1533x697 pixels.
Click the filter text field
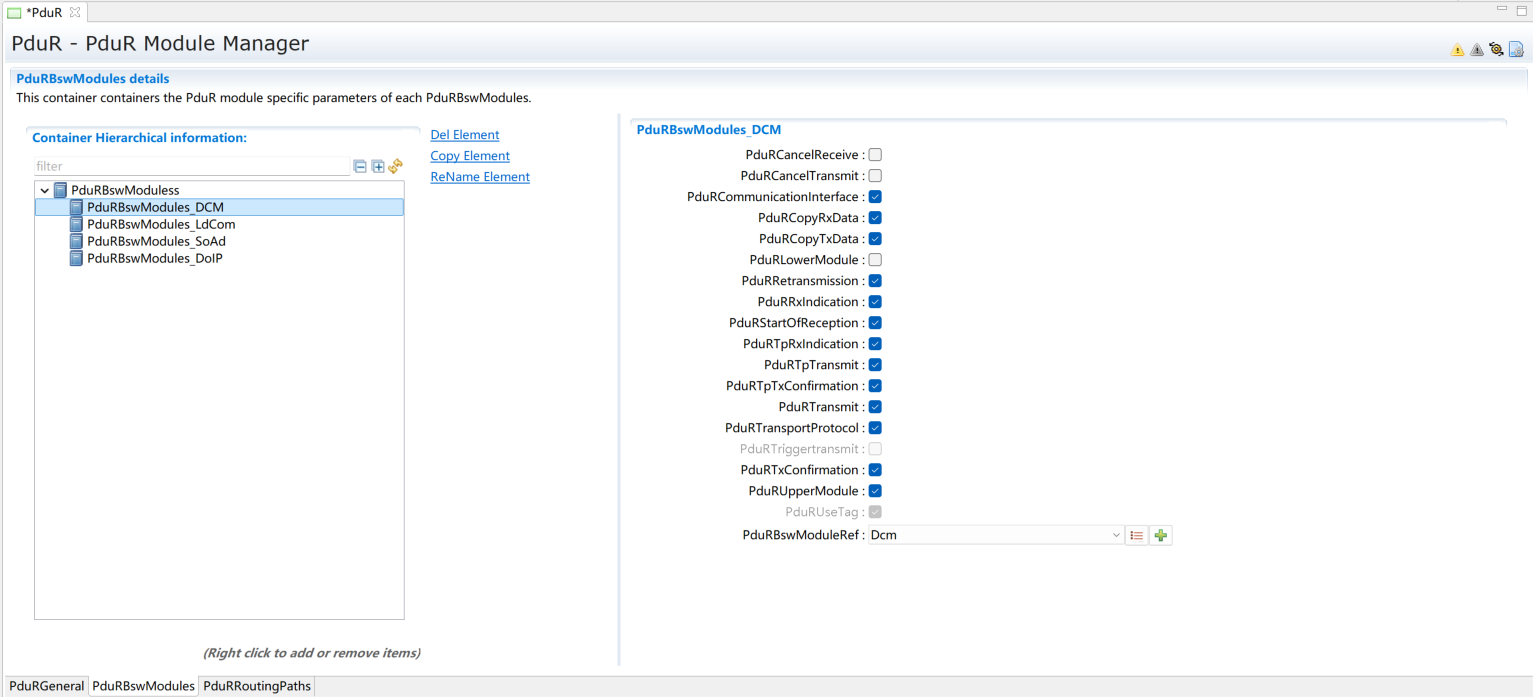point(190,167)
